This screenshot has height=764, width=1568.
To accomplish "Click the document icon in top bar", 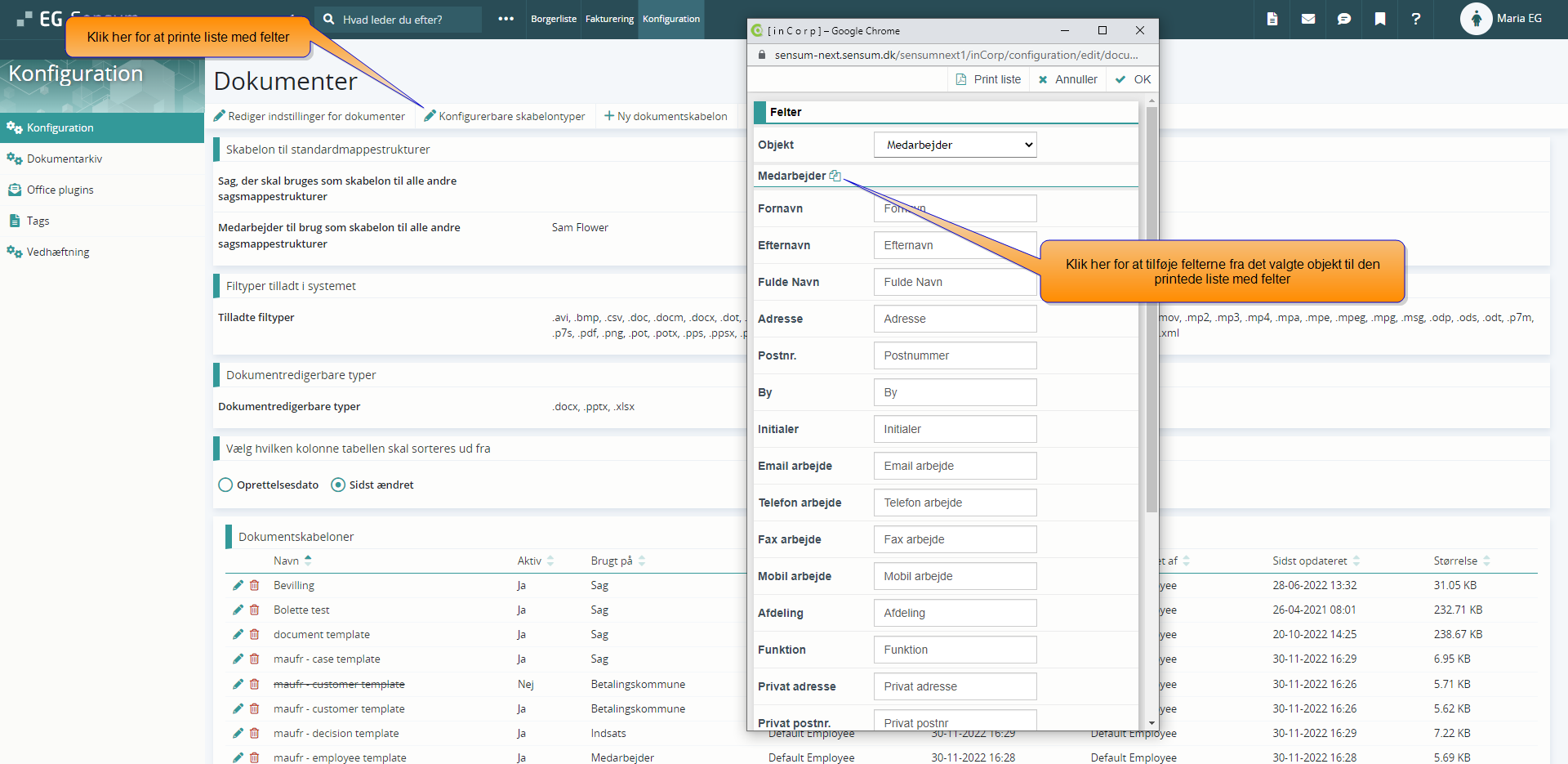I will (x=1272, y=19).
